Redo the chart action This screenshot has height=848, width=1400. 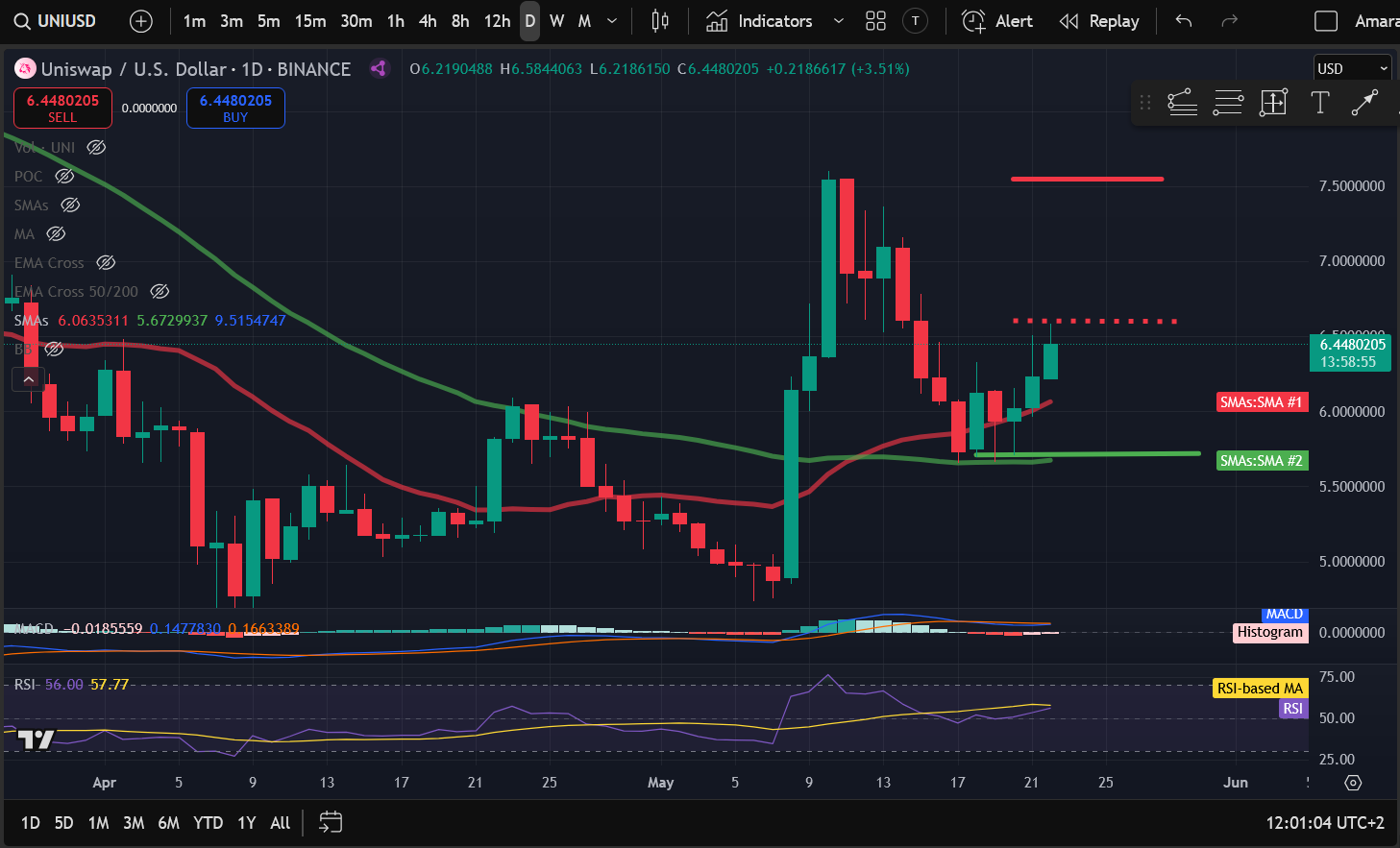1229,21
